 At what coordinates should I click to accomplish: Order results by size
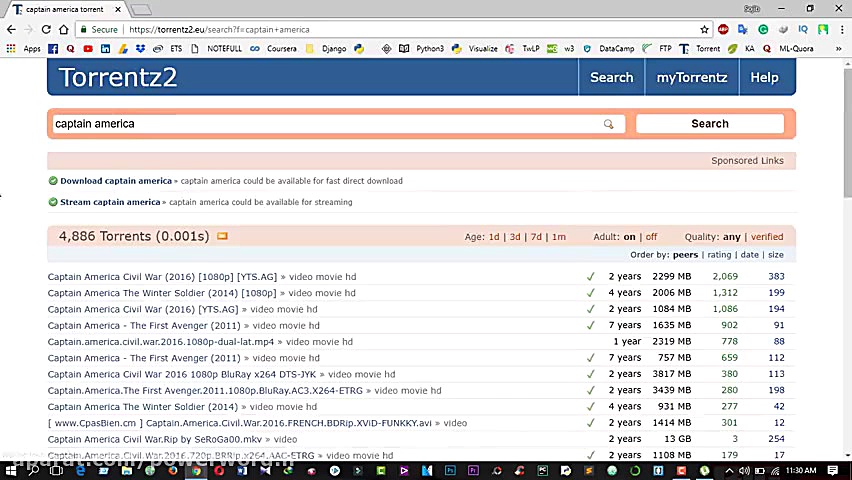[x=776, y=255]
